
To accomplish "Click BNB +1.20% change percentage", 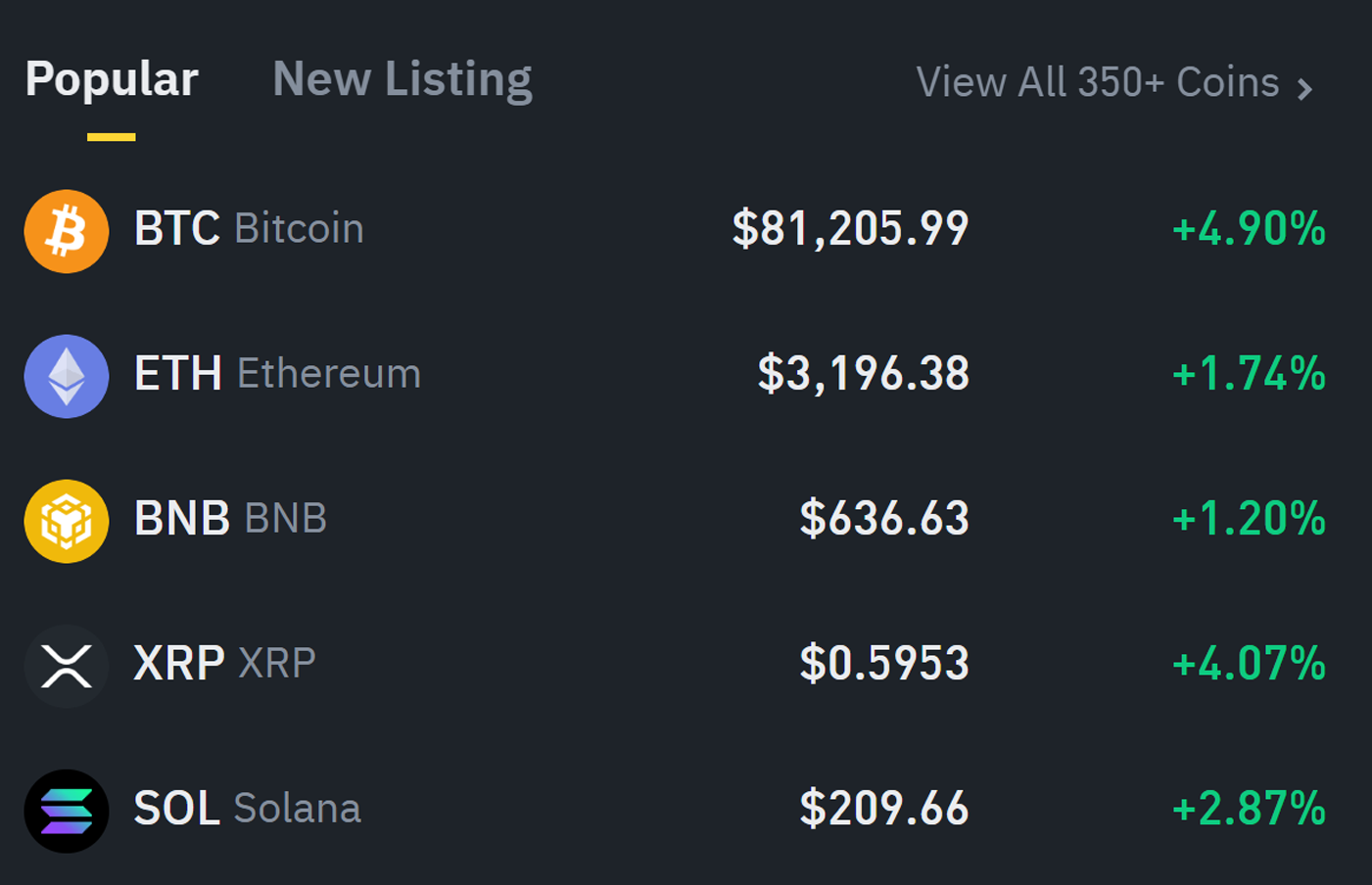I will pos(1249,519).
